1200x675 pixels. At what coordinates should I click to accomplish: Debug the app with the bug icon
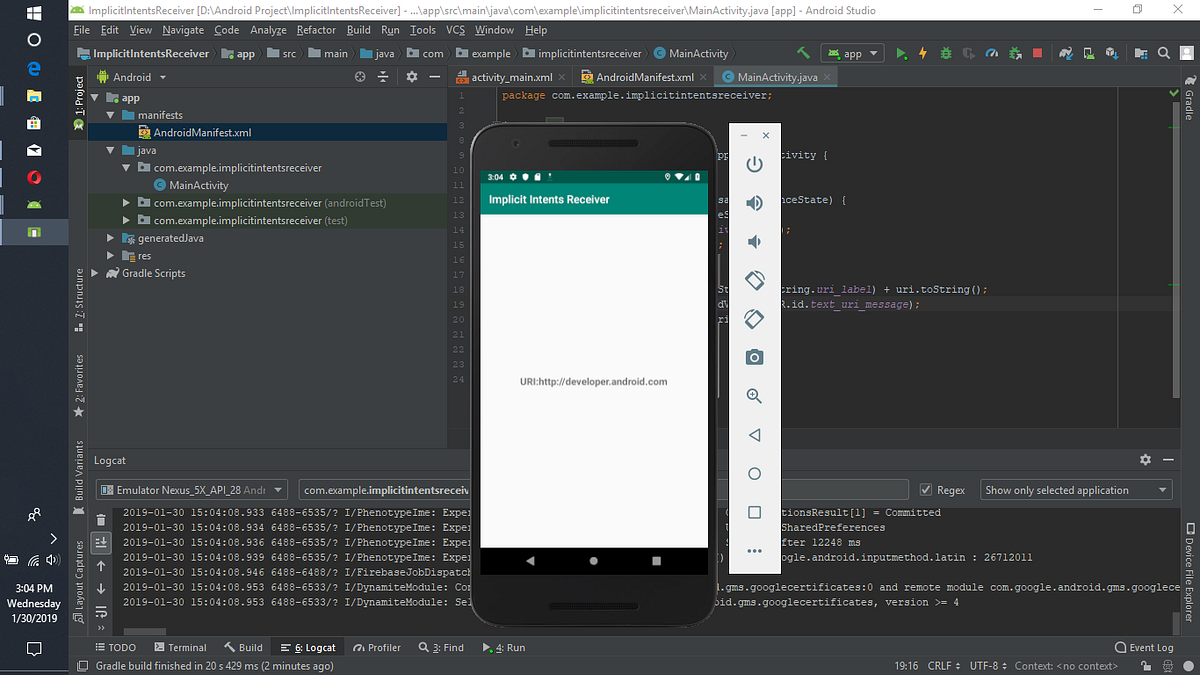click(944, 53)
